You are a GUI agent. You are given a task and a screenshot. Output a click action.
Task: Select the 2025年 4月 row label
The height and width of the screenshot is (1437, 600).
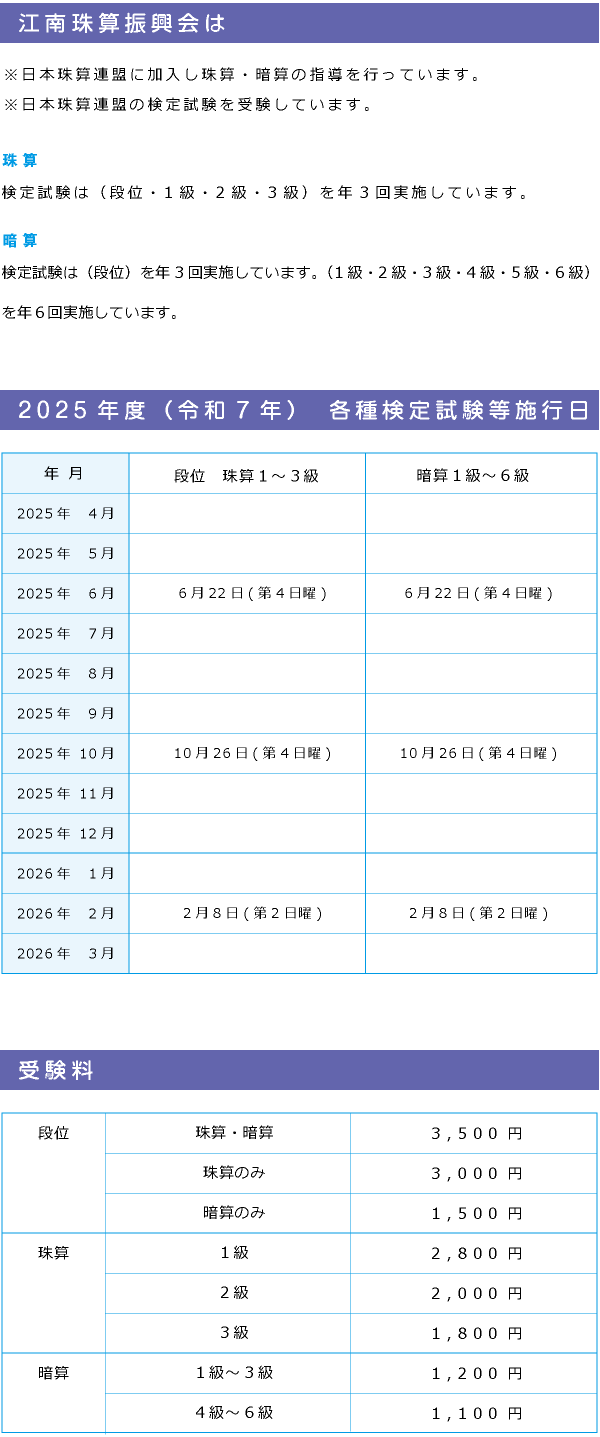click(65, 513)
